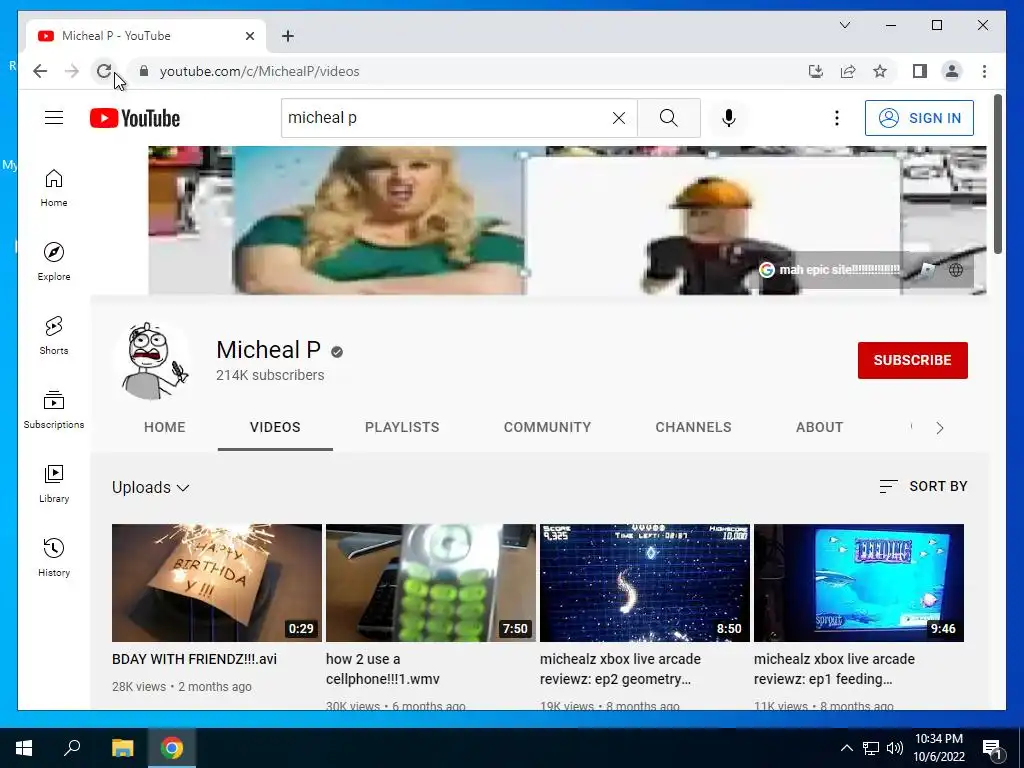This screenshot has width=1024, height=768.
Task: Open the tab search dropdown arrow
Action: tap(845, 25)
